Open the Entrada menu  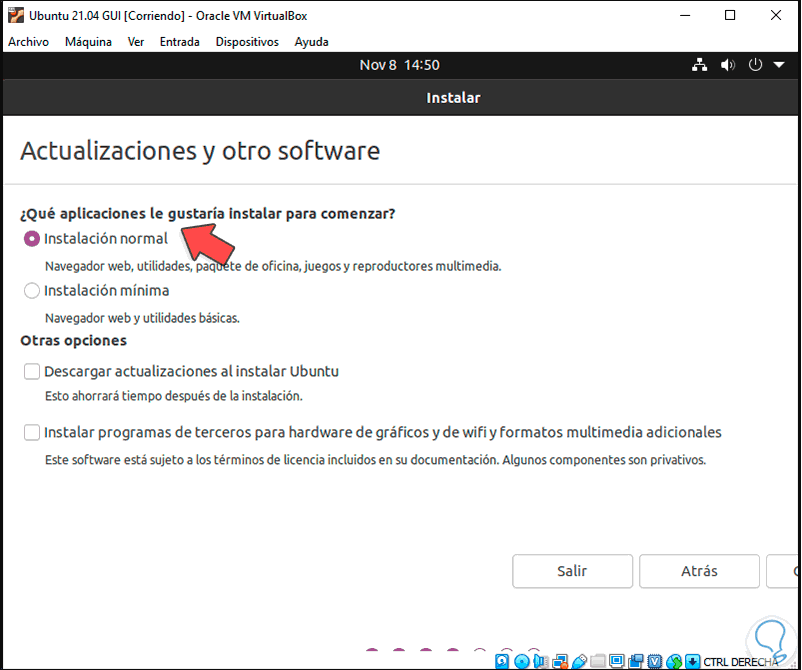tap(180, 42)
